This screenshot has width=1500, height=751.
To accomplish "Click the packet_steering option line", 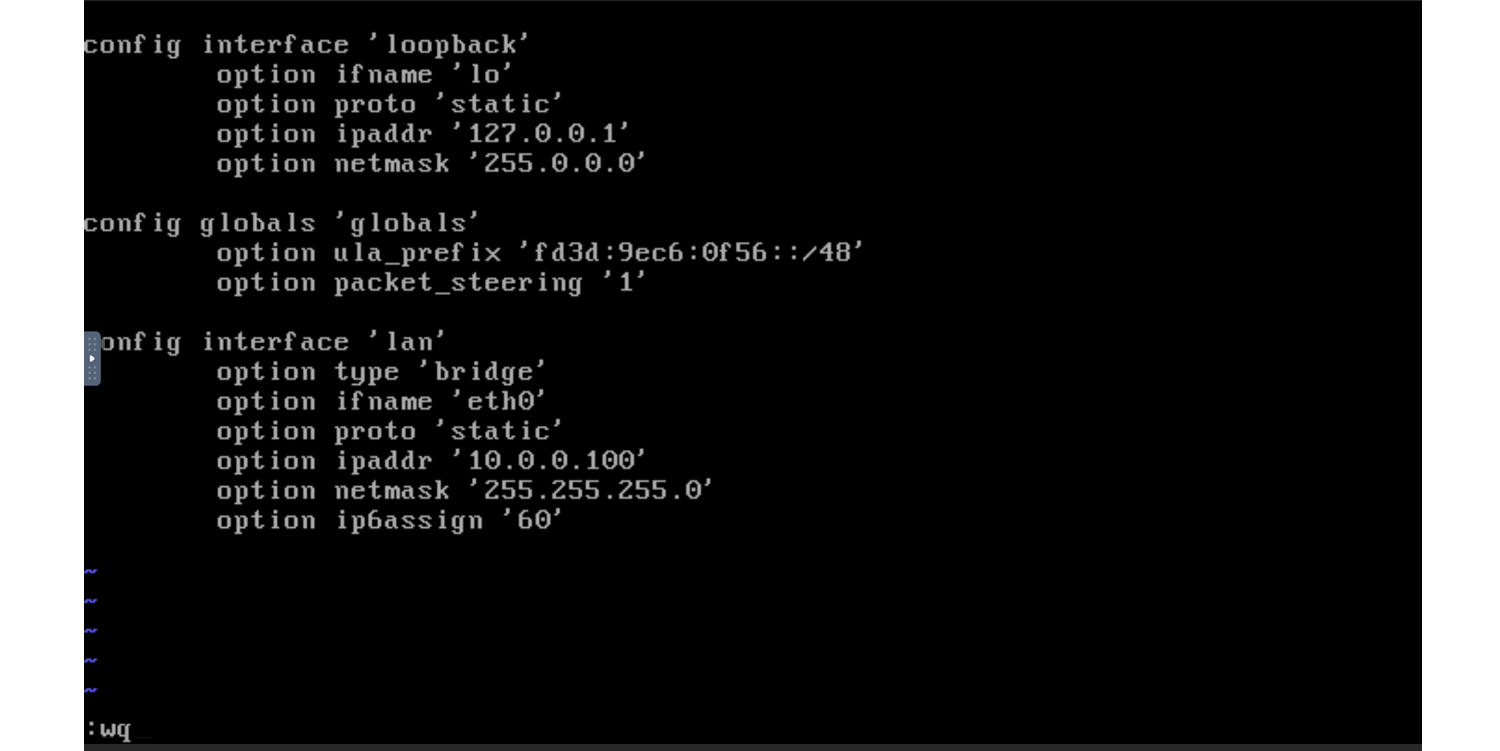I will [431, 283].
